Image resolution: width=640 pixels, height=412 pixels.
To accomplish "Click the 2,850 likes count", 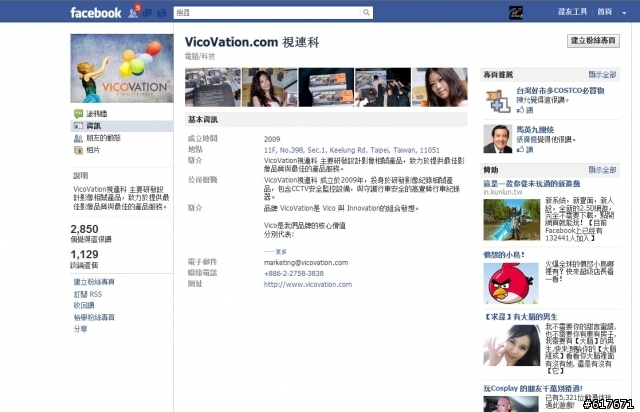I will pos(84,229).
